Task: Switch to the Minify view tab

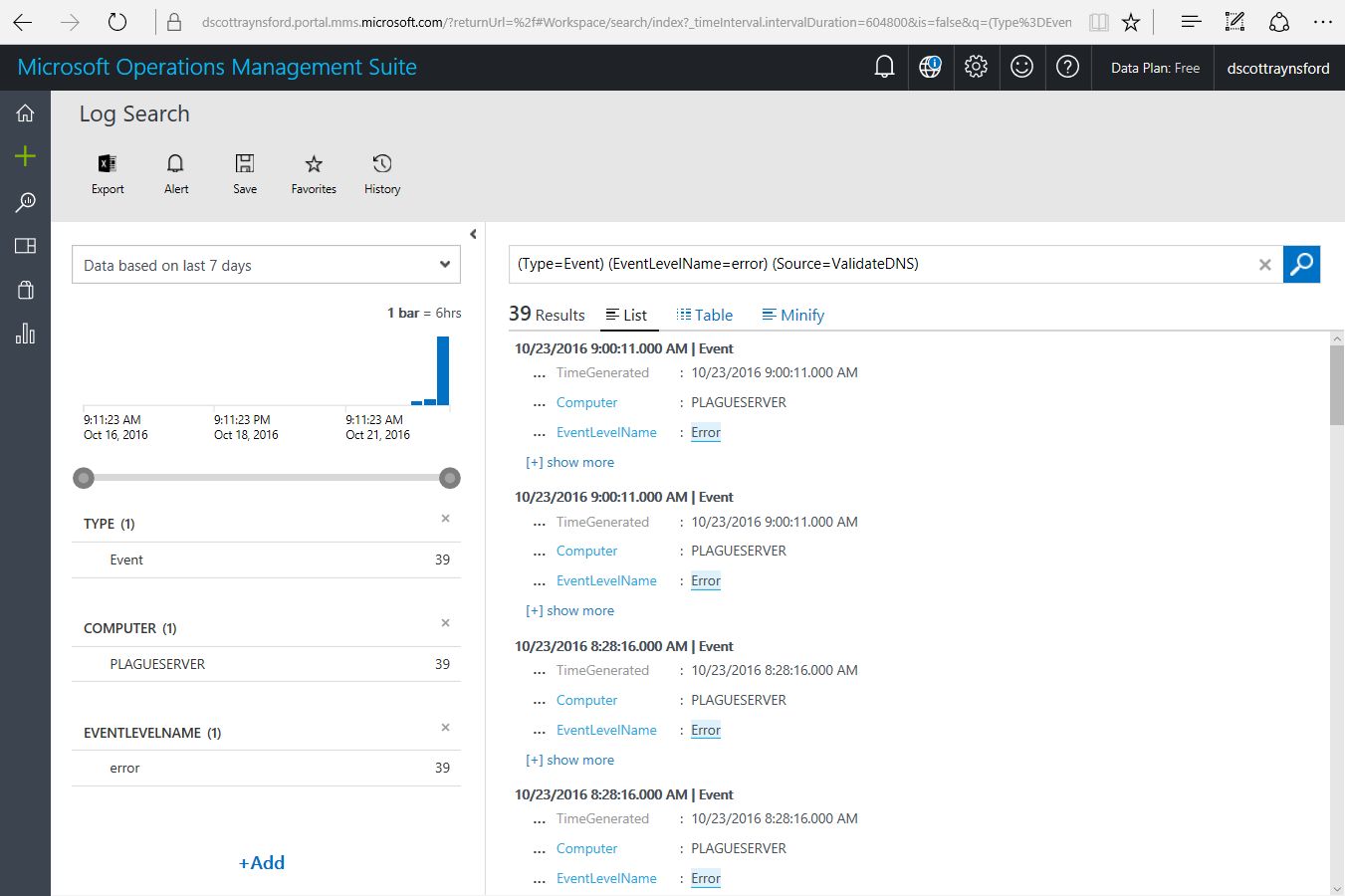Action: tap(793, 315)
